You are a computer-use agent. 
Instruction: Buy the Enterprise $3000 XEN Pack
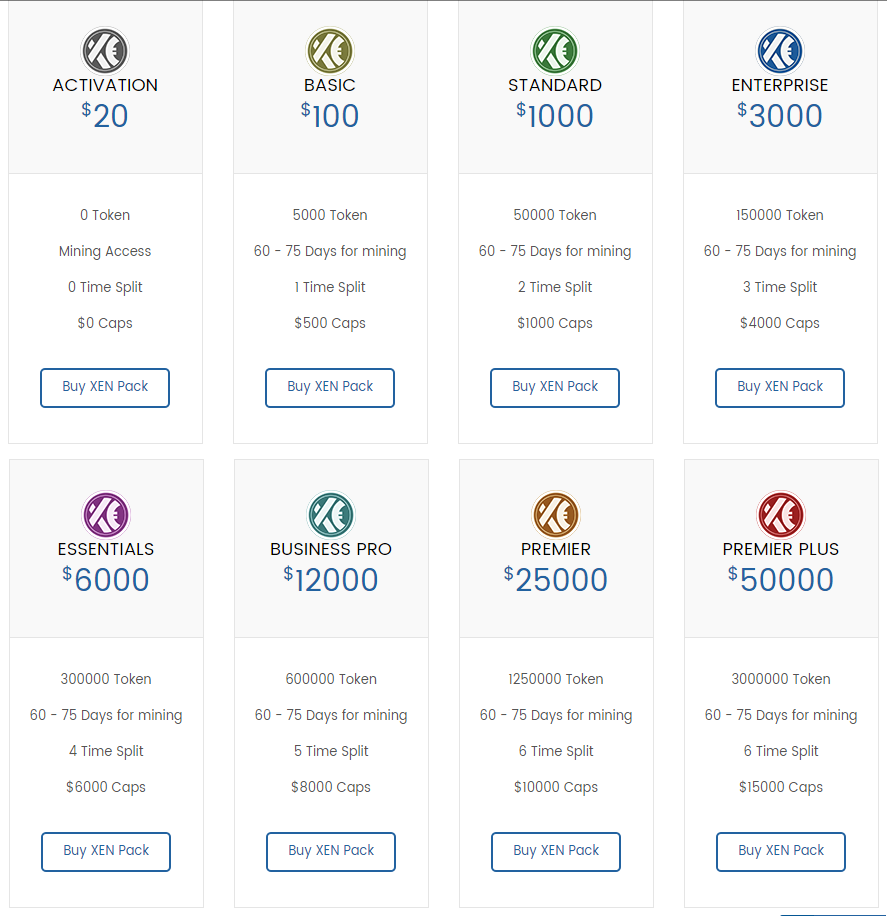pos(780,387)
